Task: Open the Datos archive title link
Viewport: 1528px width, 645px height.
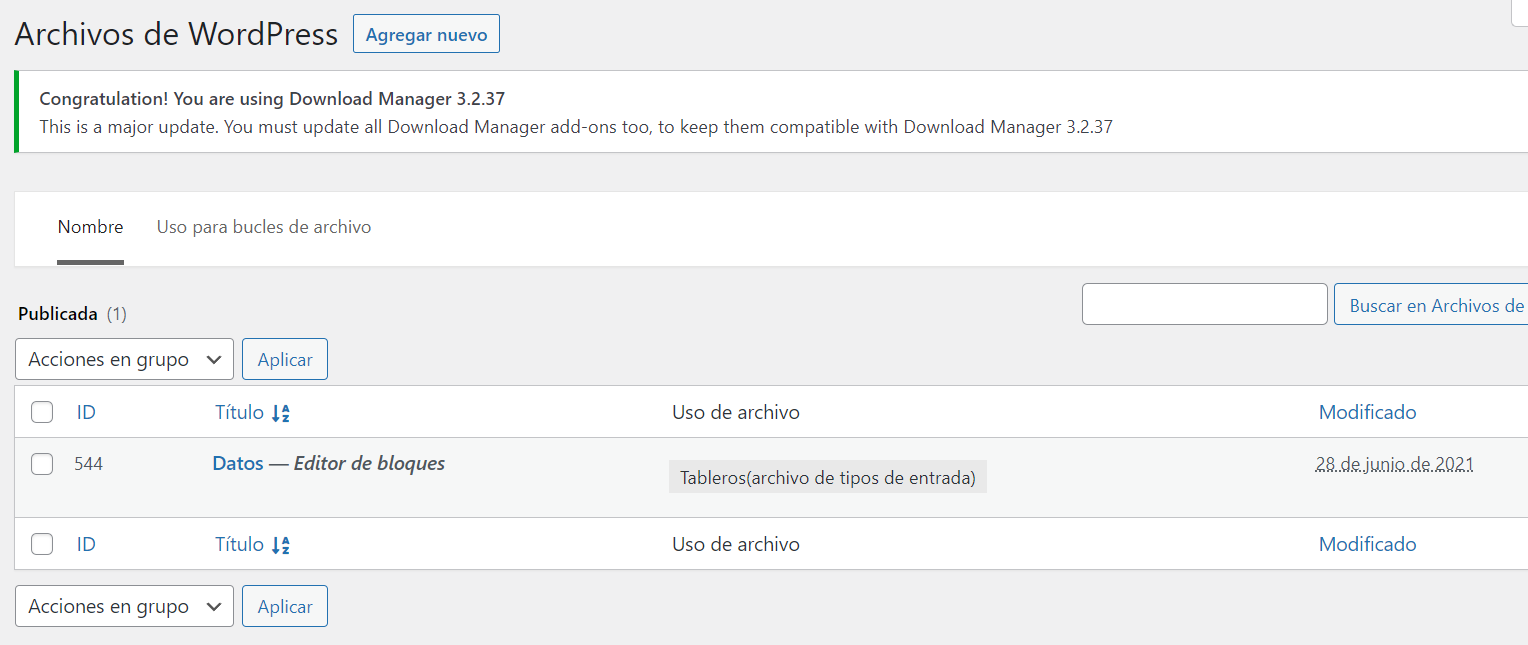Action: tap(238, 463)
